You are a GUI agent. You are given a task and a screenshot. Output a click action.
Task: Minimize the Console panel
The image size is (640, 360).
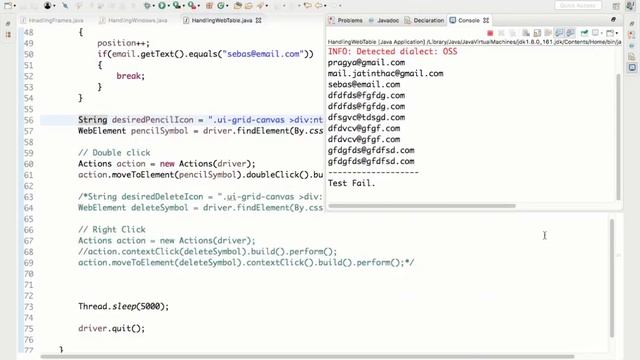coord(613,20)
